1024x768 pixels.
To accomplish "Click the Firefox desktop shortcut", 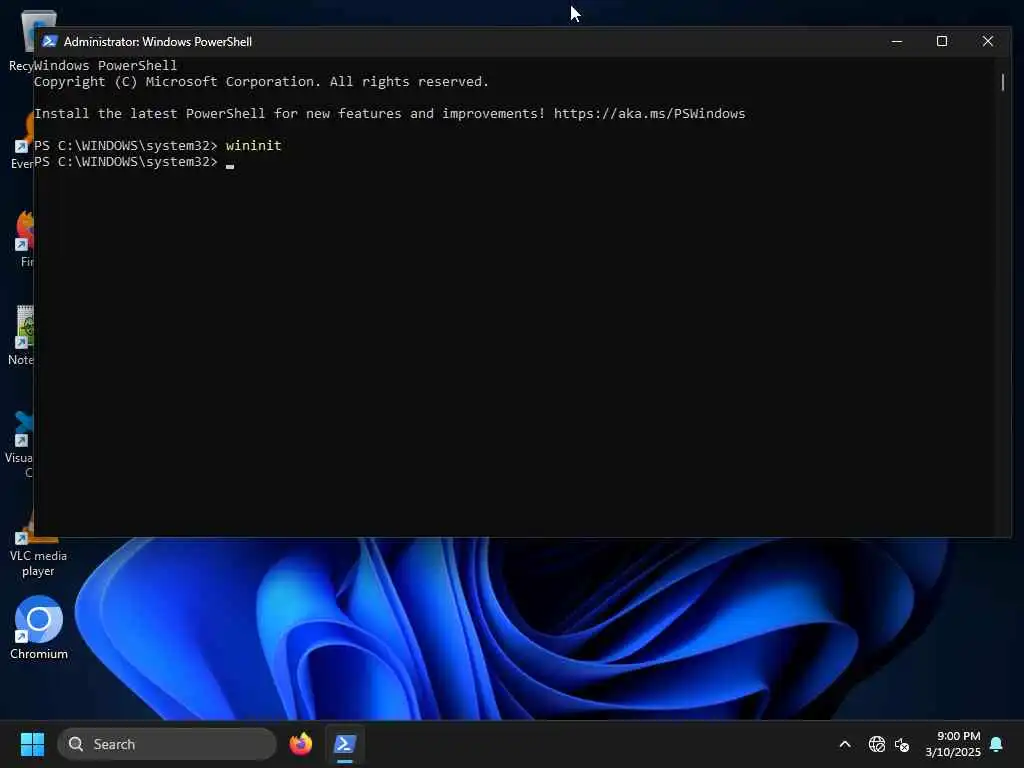I will [24, 240].
